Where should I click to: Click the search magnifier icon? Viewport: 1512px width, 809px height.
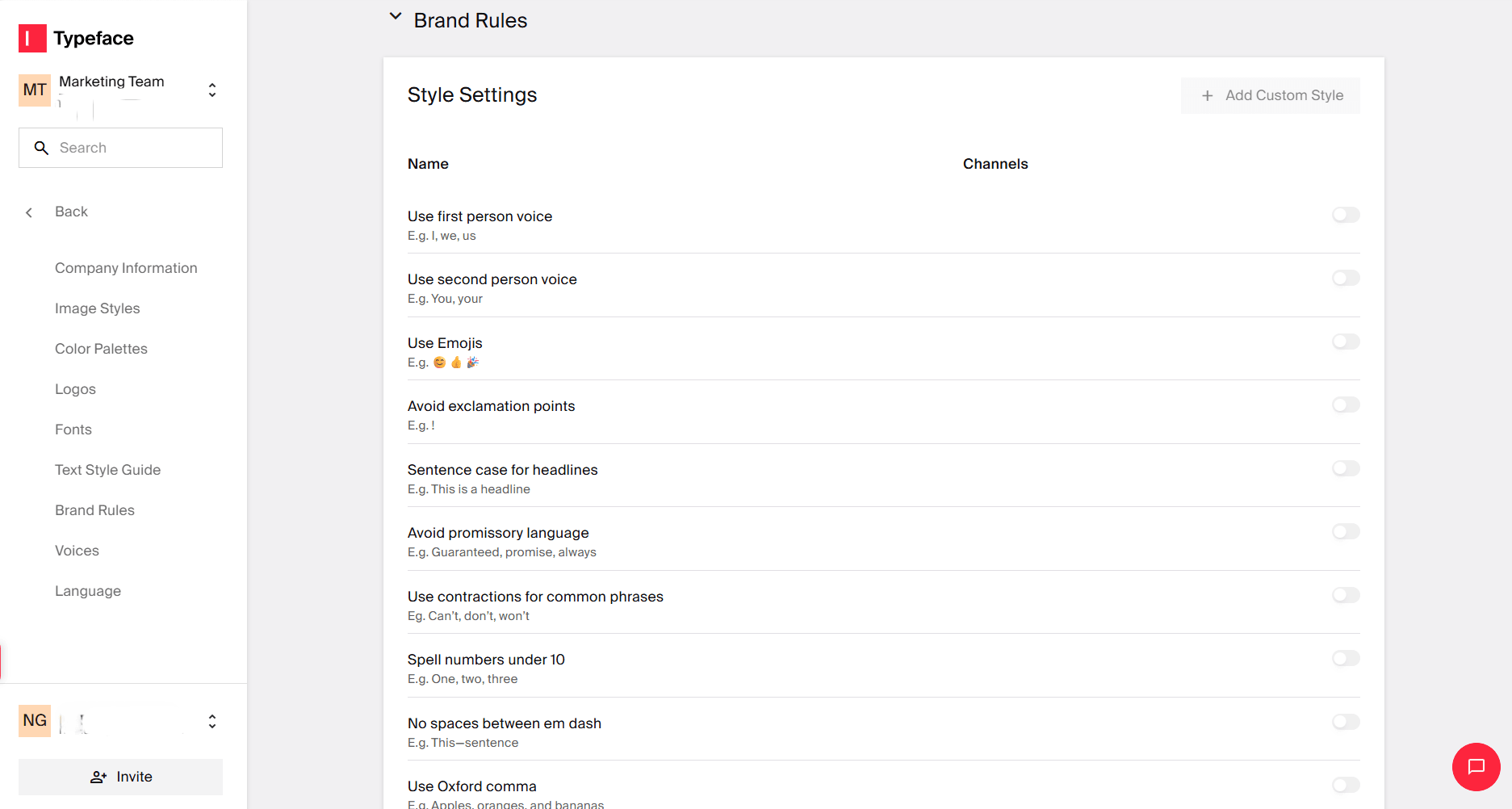(x=41, y=148)
